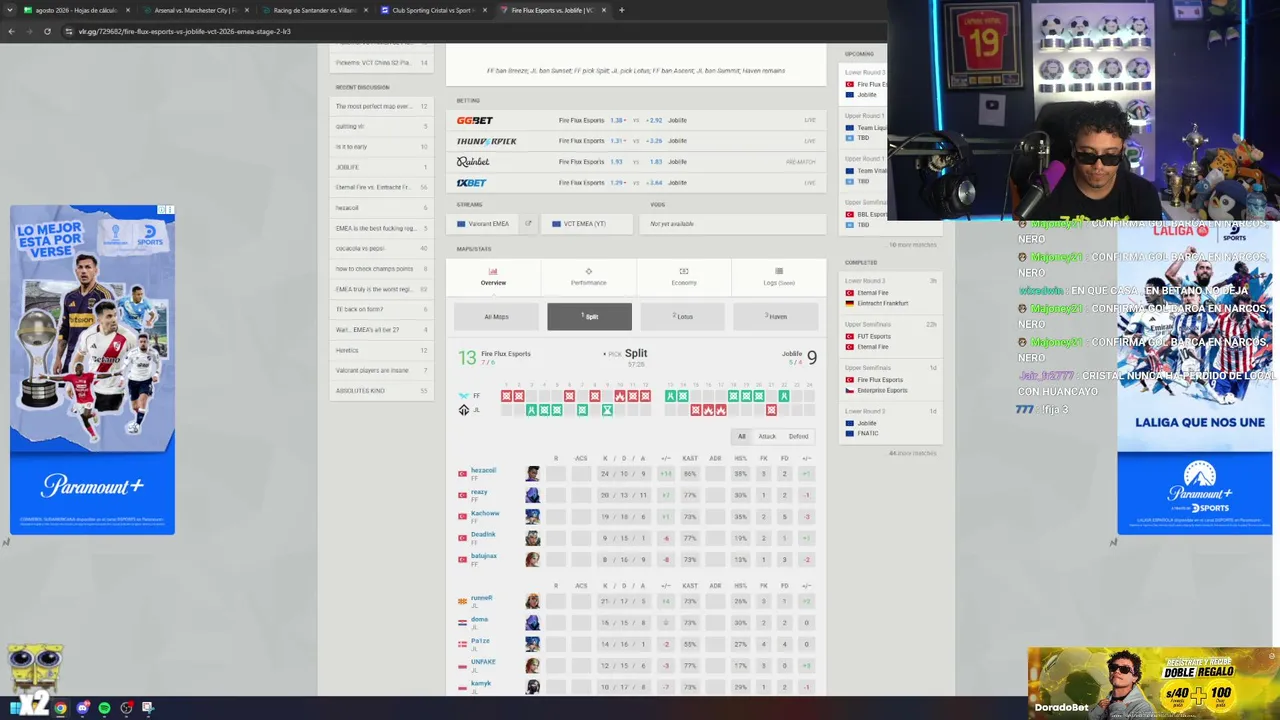Screen dimensions: 1280x720
Task: Show All sides stats filter
Action: point(742,436)
